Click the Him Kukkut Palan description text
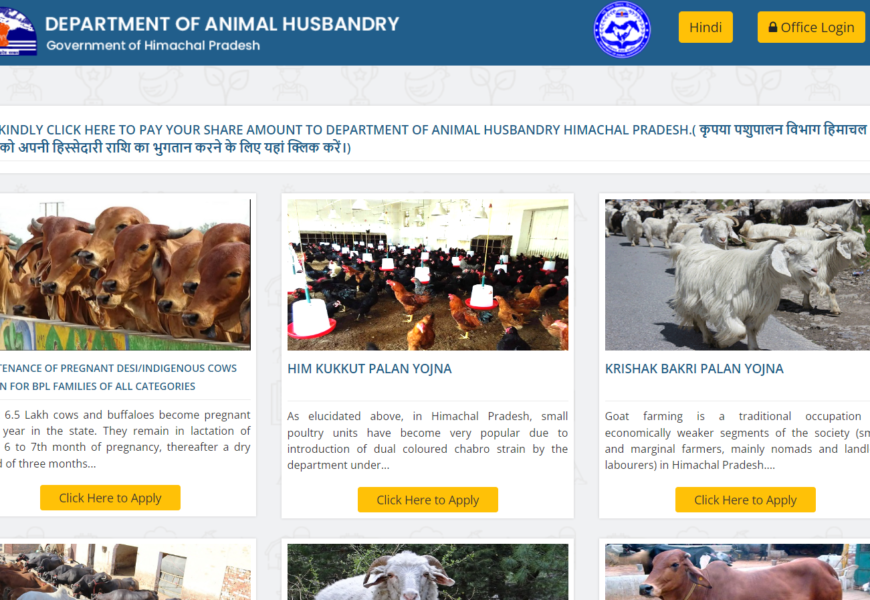870x600 pixels. tap(427, 440)
